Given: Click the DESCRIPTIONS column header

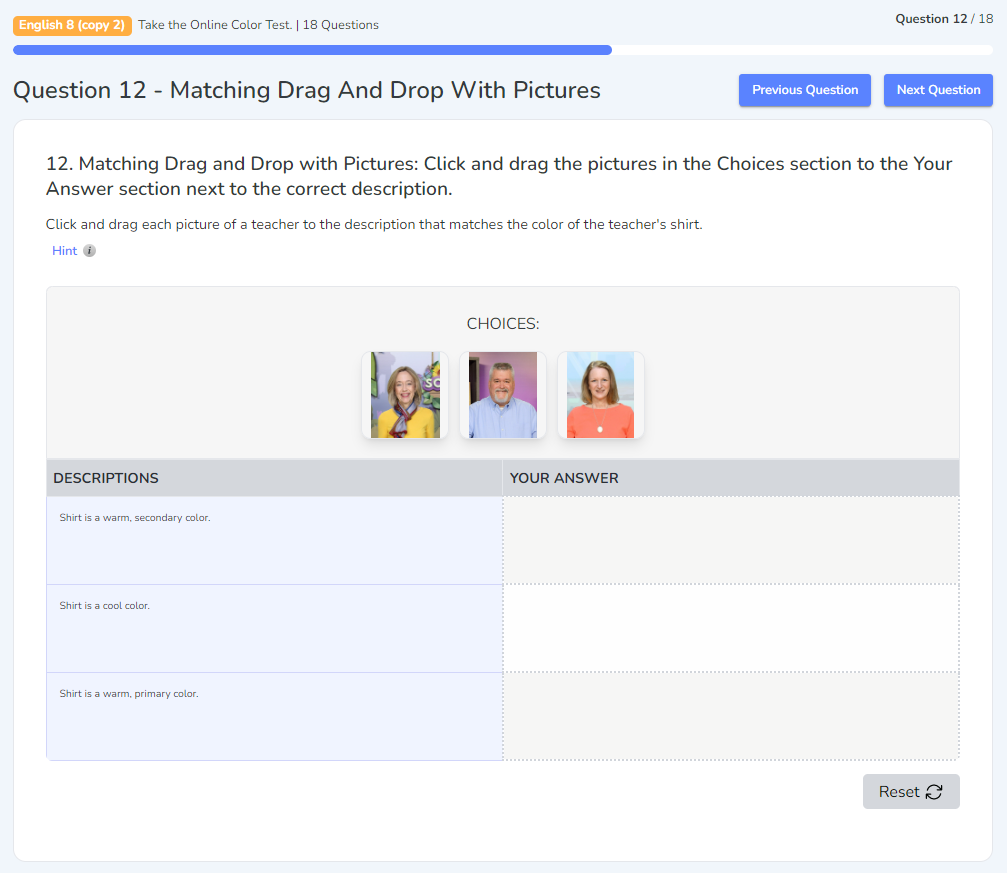Looking at the screenshot, I should (274, 478).
